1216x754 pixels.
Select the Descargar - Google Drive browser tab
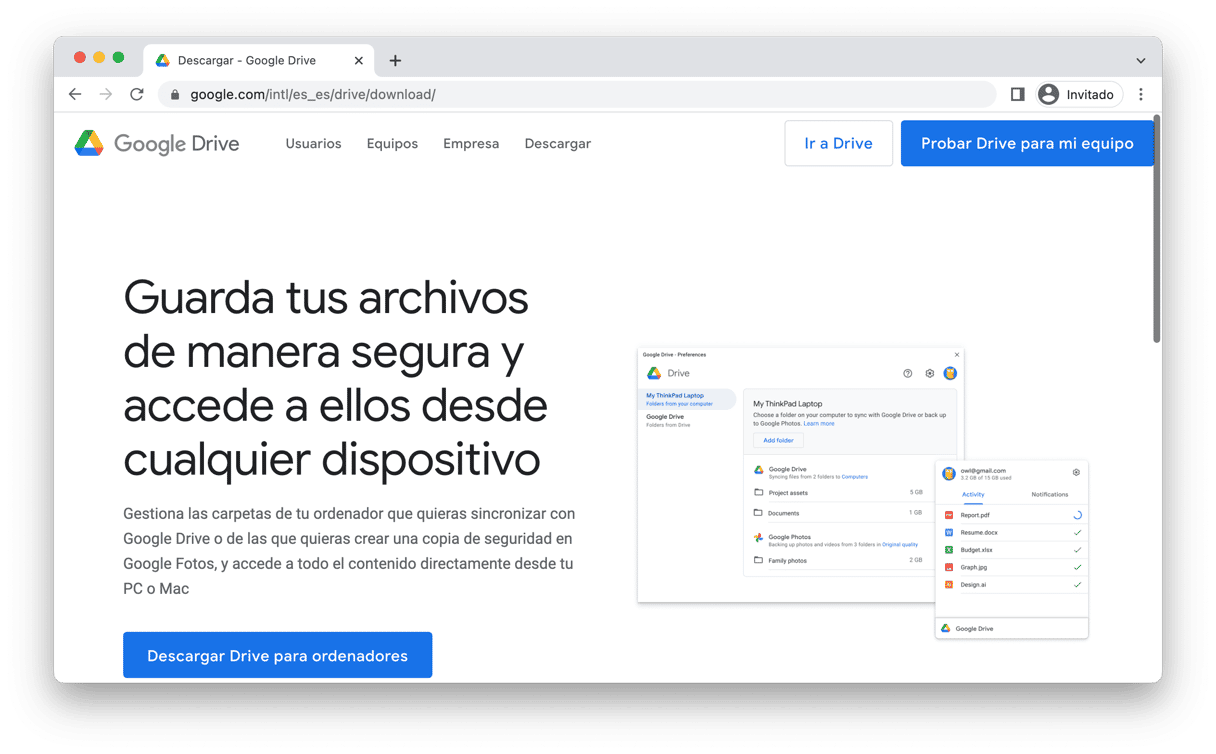(259, 61)
